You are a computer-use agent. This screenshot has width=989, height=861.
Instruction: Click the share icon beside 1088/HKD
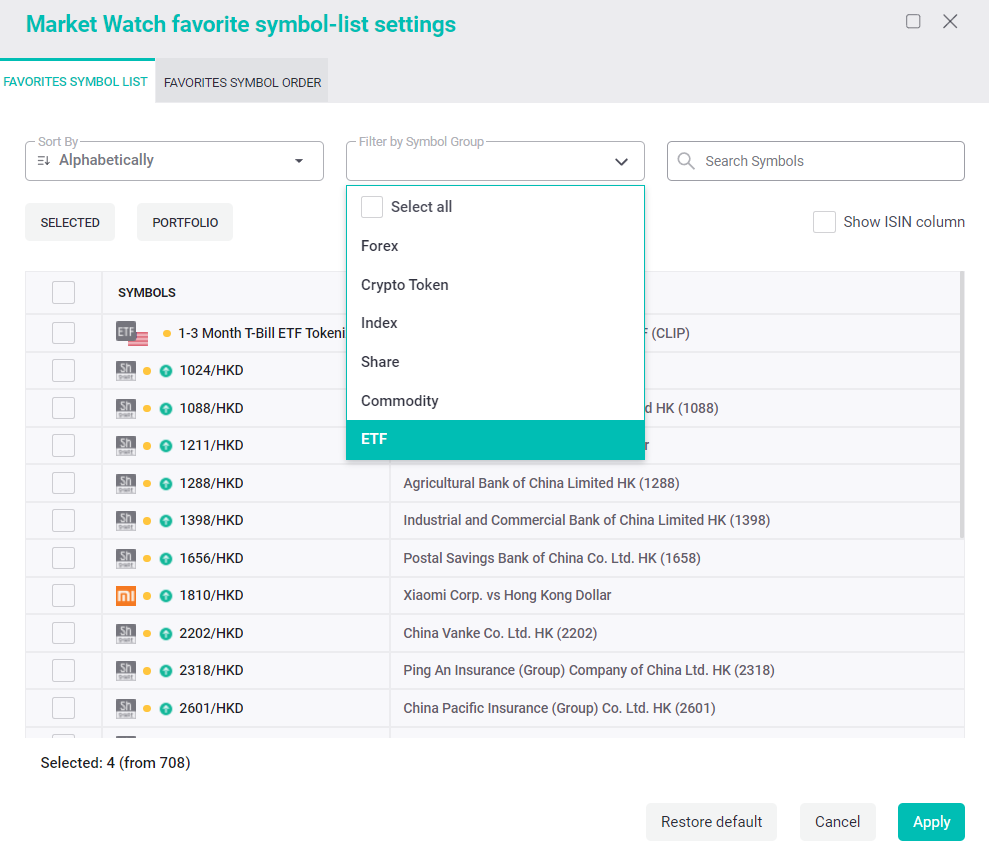tap(126, 408)
